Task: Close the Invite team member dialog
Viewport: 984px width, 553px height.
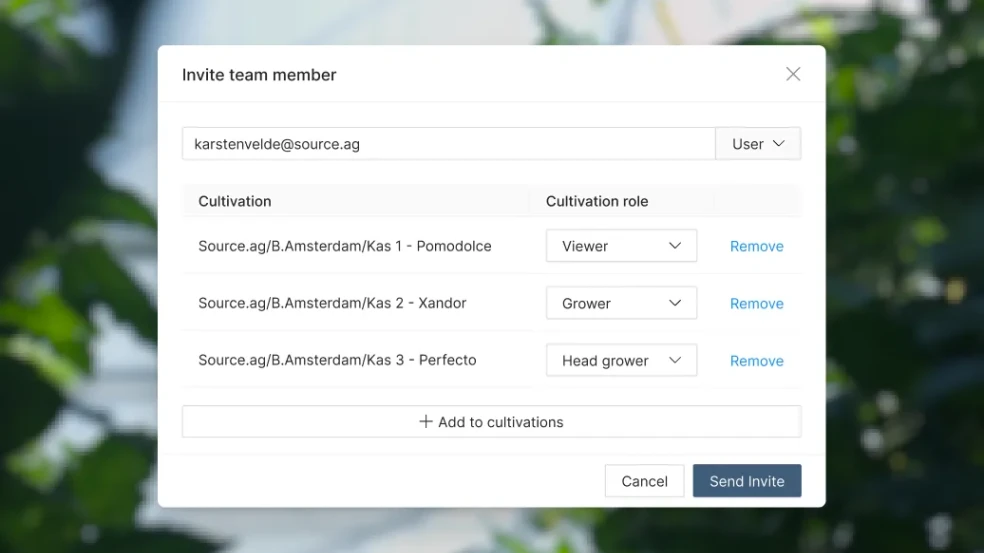Action: [x=793, y=74]
